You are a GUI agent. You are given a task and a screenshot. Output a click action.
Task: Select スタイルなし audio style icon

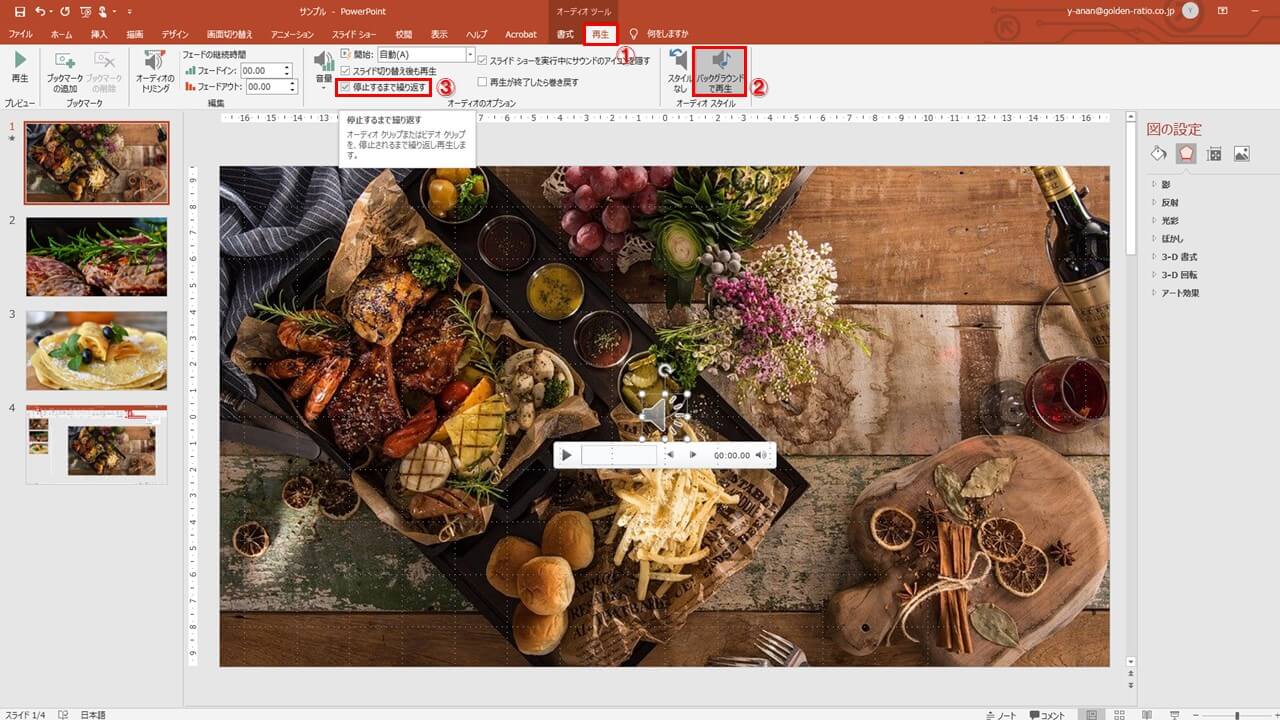[x=679, y=62]
